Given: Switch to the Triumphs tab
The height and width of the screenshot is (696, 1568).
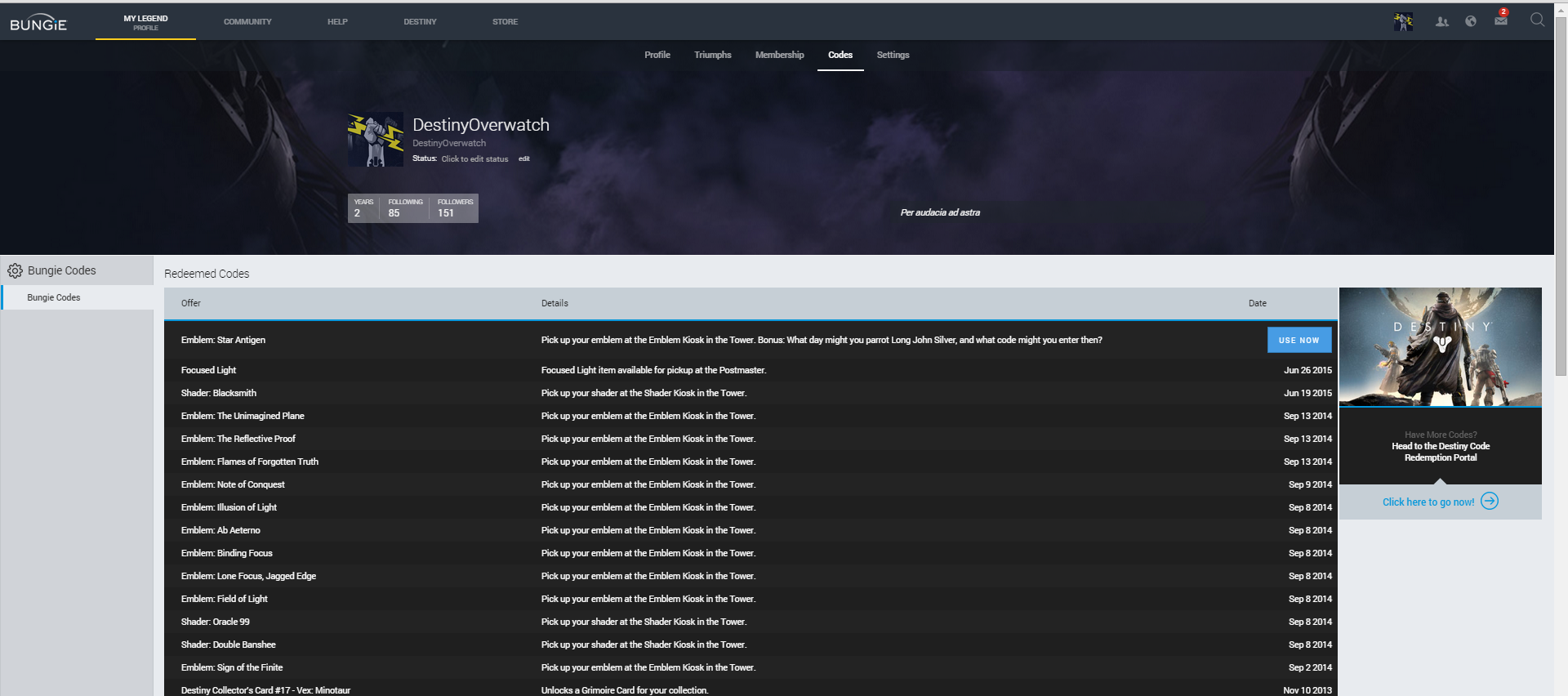Looking at the screenshot, I should [x=713, y=55].
